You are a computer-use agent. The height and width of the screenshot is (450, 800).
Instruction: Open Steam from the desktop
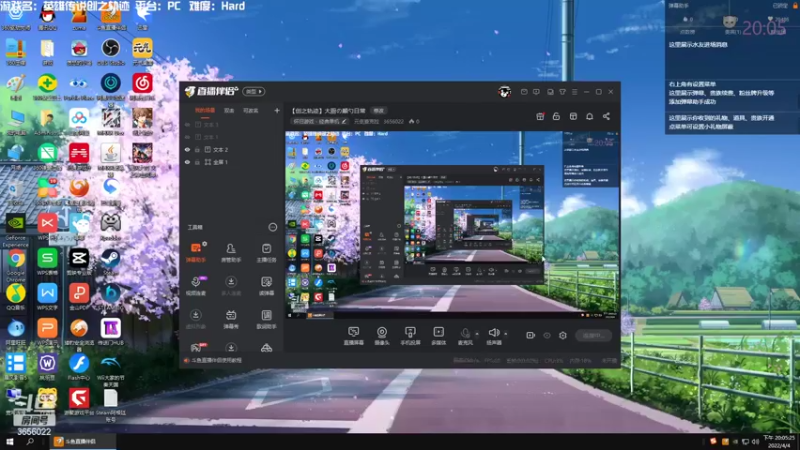click(110, 261)
